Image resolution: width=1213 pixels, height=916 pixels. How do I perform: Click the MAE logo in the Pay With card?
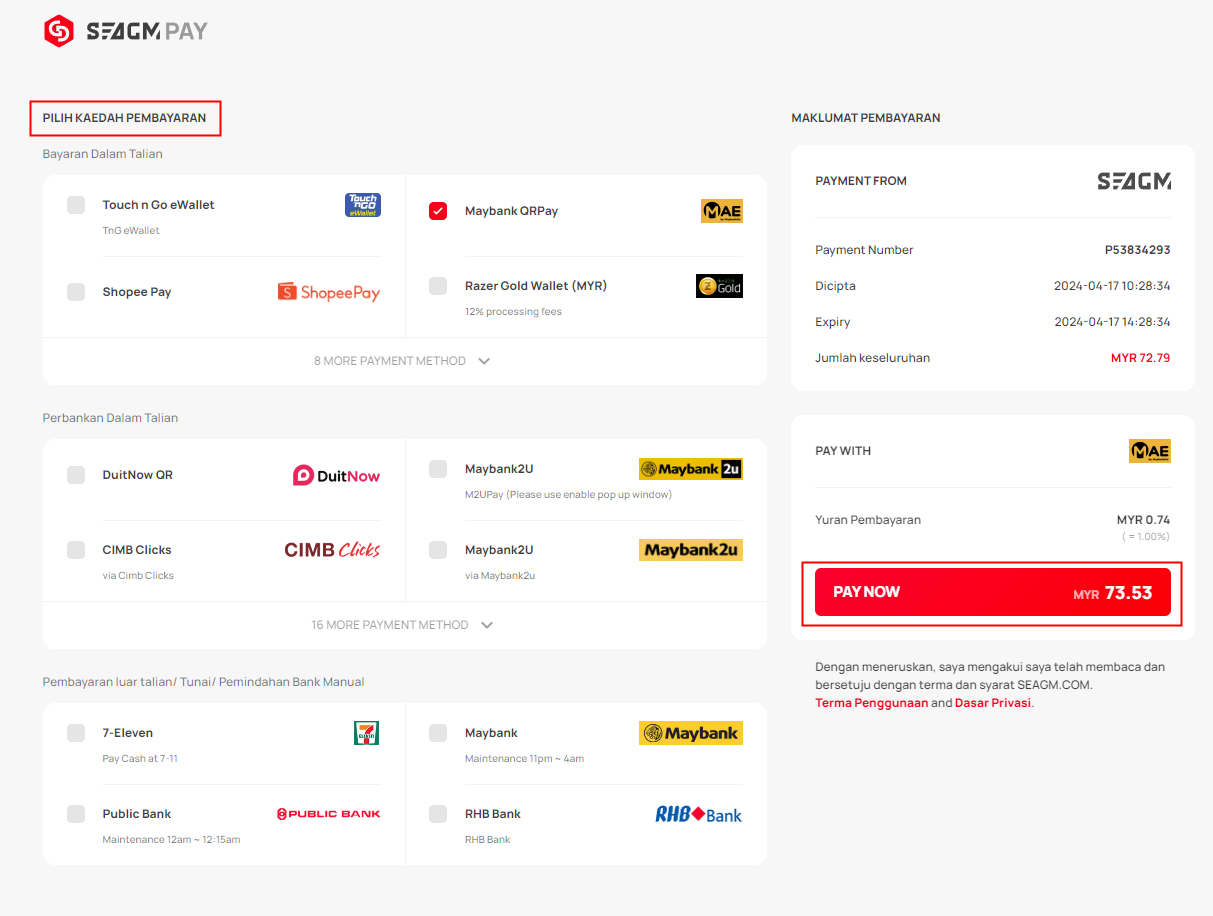(1150, 451)
